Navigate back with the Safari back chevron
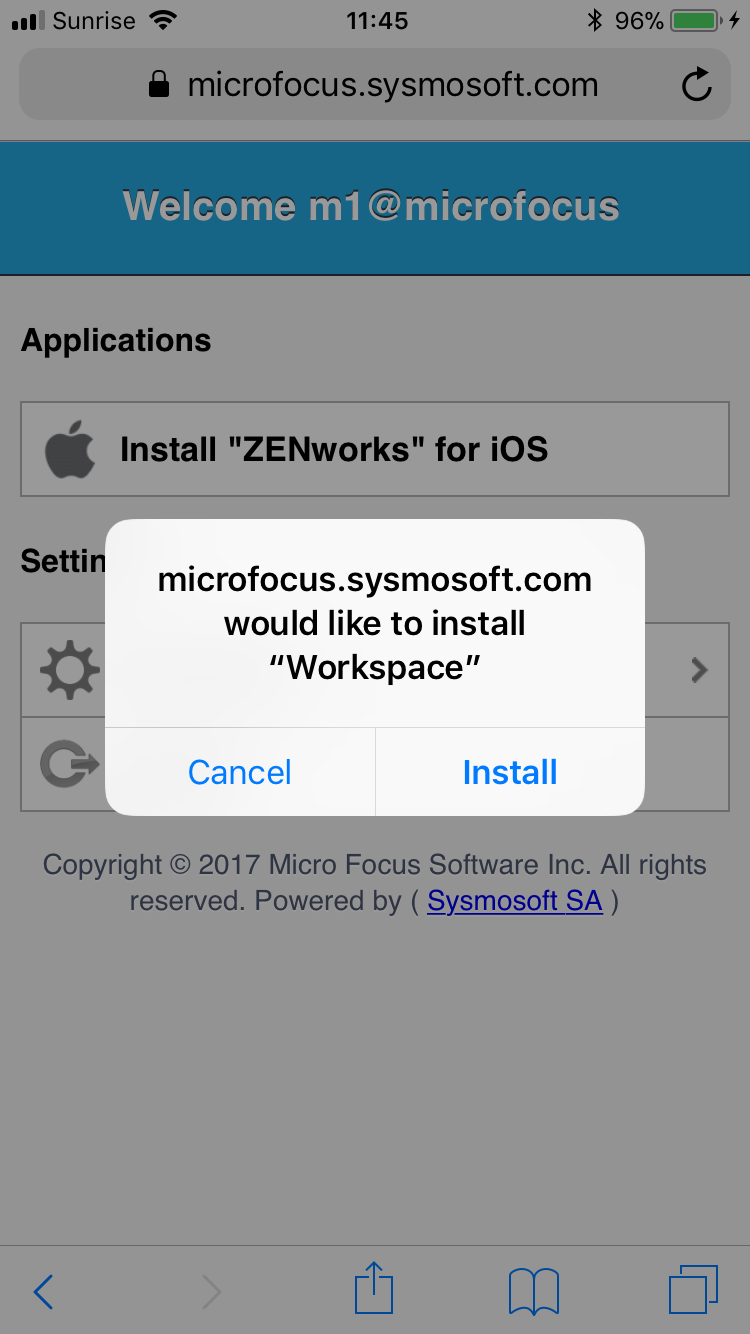750x1334 pixels. [42, 1291]
